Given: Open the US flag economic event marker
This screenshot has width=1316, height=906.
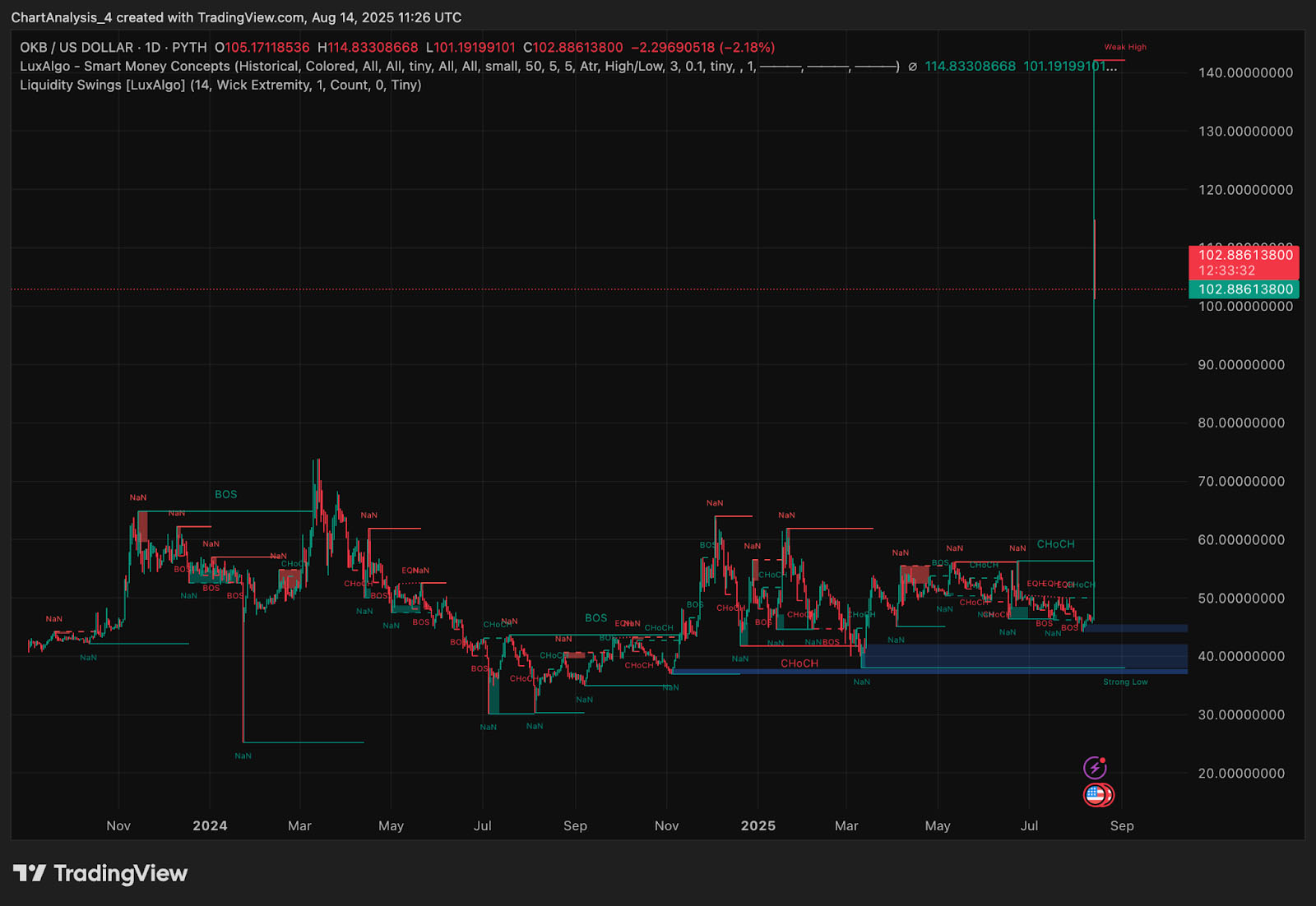Looking at the screenshot, I should click(1095, 795).
